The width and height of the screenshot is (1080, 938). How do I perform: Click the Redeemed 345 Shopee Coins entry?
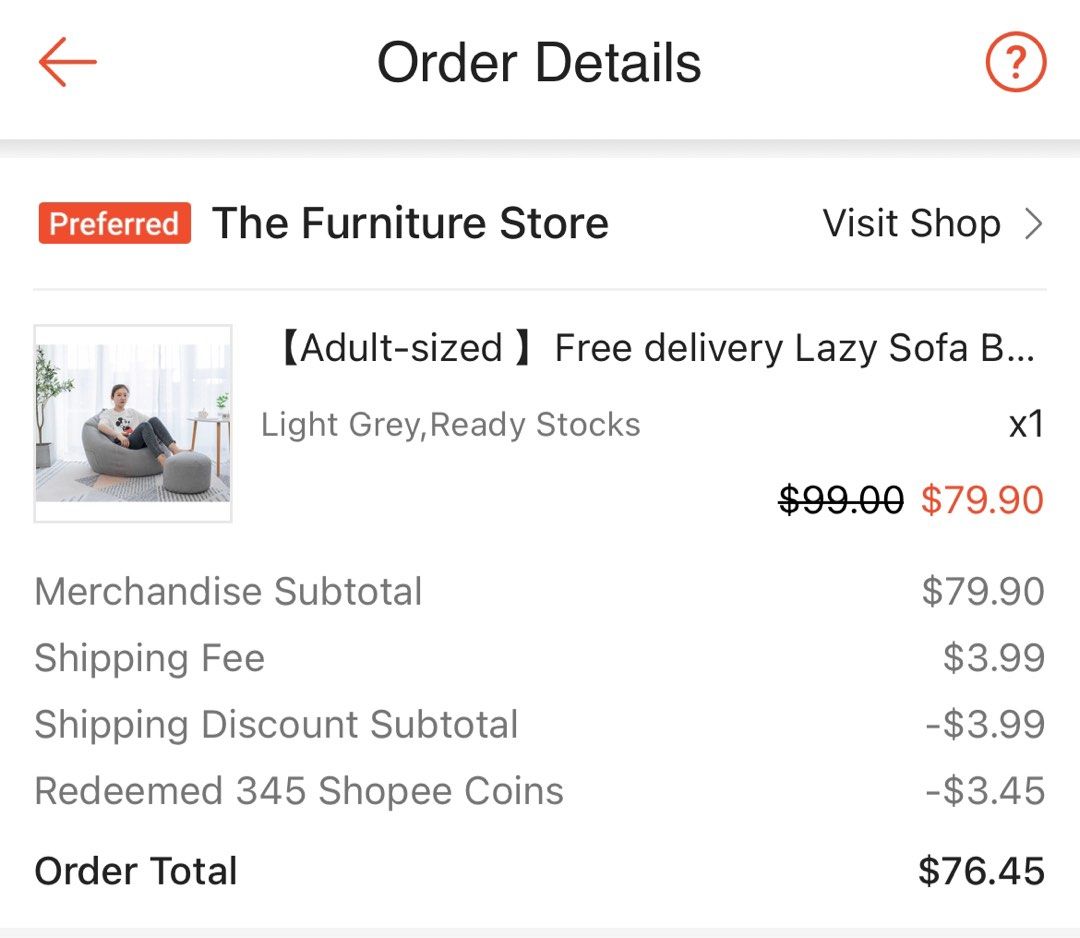coord(298,790)
